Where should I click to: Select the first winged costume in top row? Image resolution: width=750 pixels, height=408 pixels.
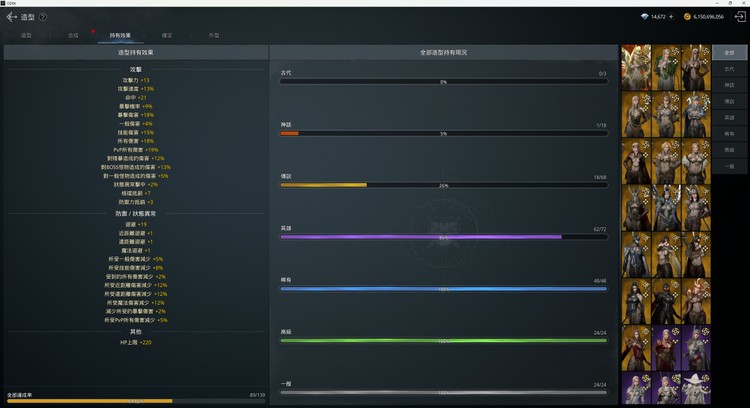635,67
